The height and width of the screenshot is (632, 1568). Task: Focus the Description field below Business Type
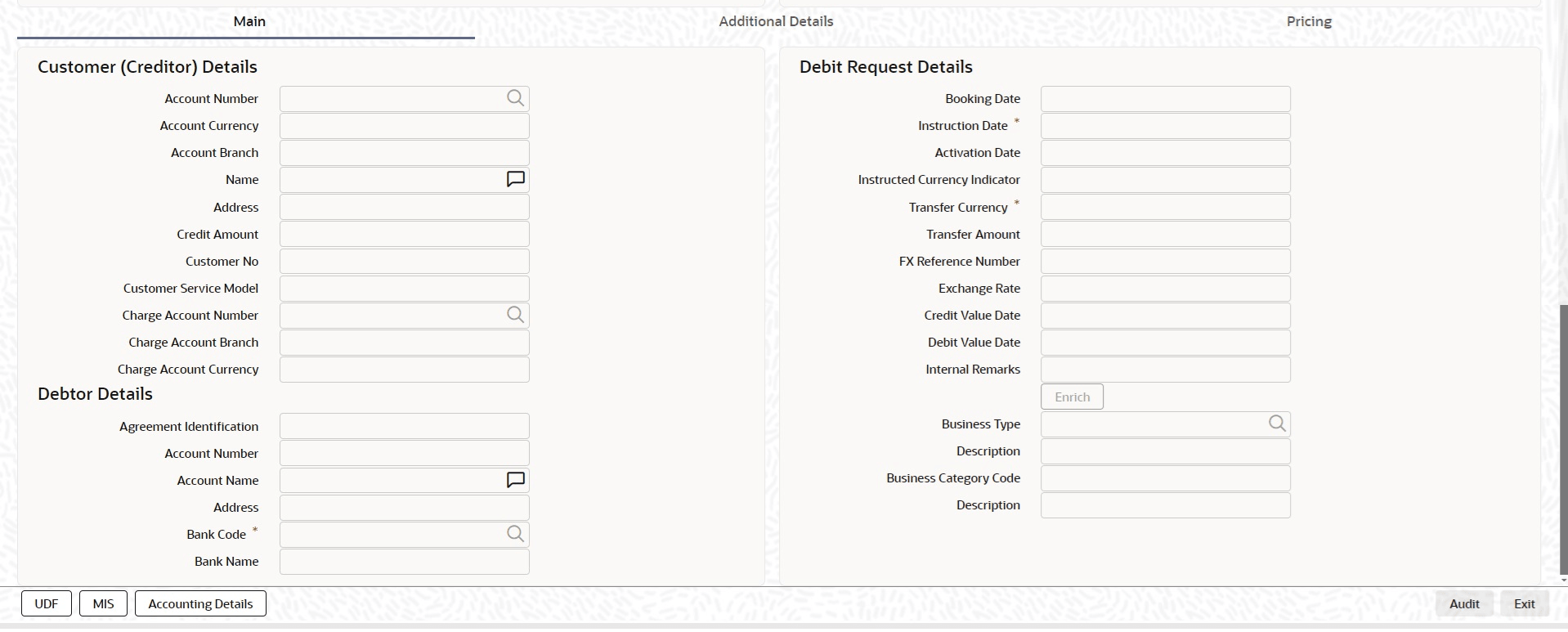coord(1166,451)
